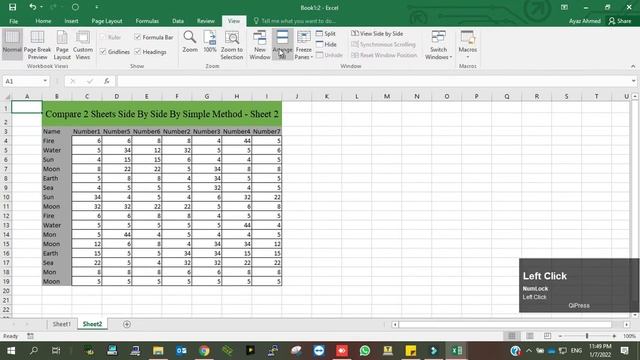The width and height of the screenshot is (640, 360).
Task: Toggle the Gridlines checkbox
Action: pos(103,52)
